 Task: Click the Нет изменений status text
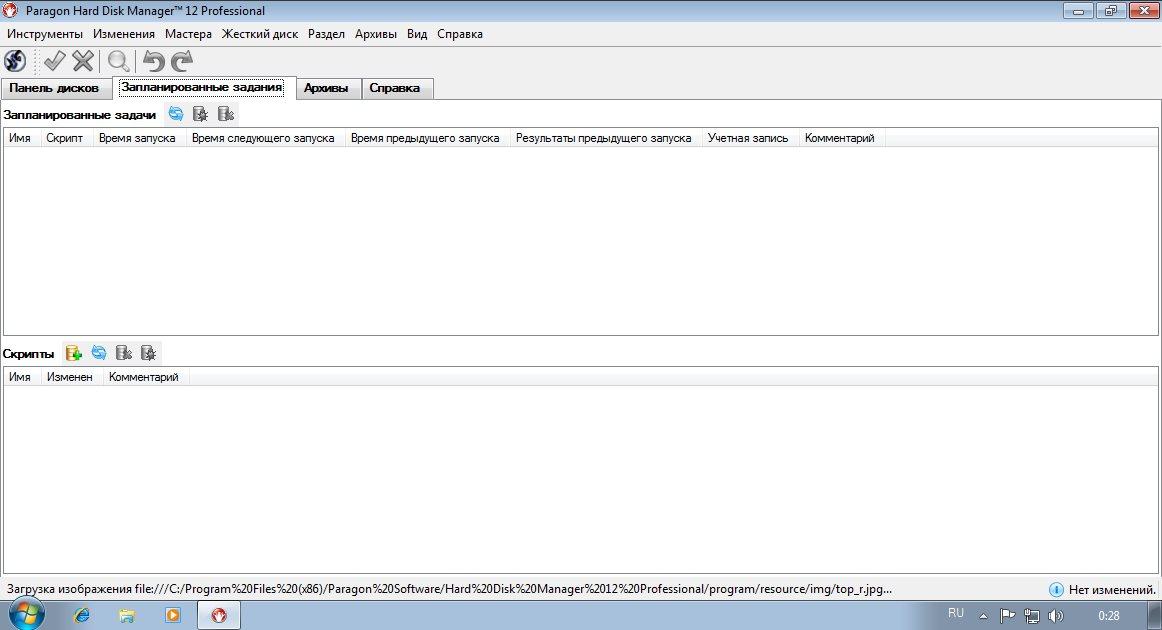pyautogui.click(x=1112, y=590)
